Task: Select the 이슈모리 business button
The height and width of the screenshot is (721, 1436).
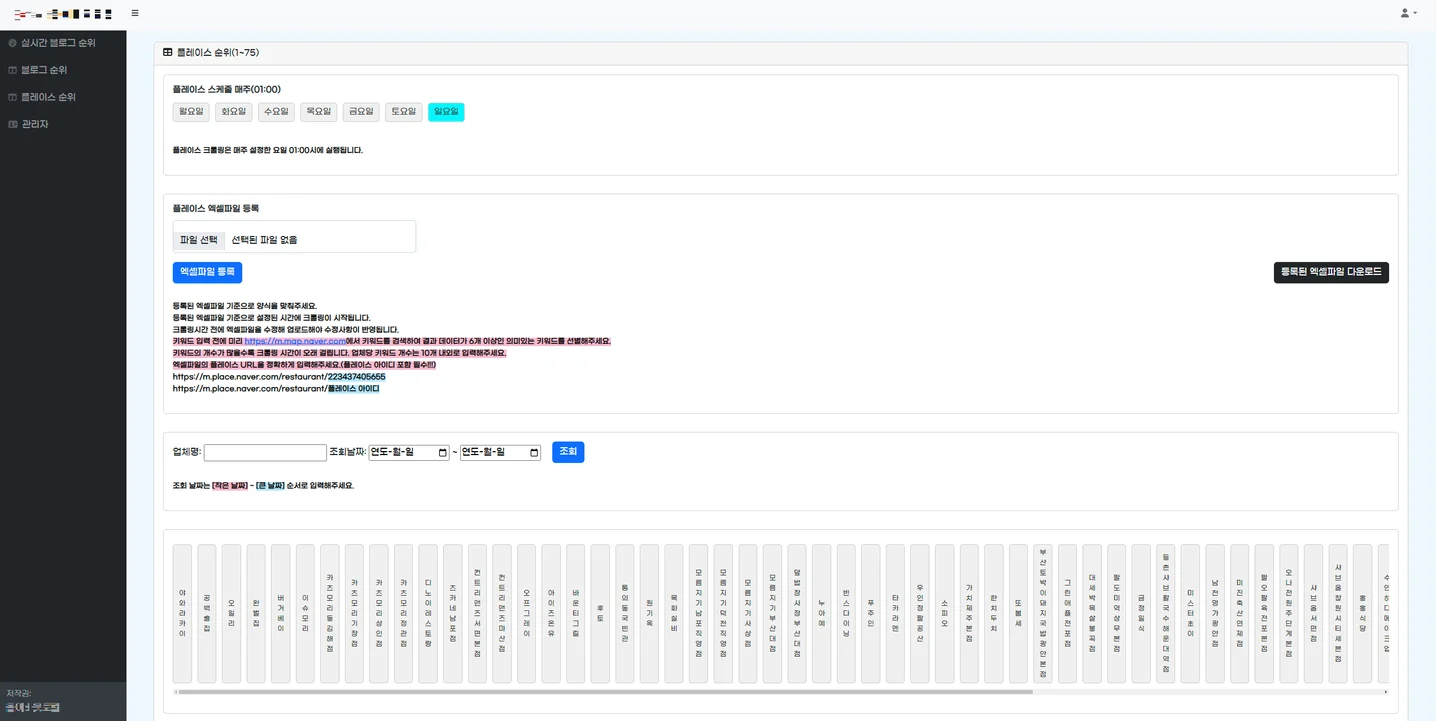Action: coord(305,614)
